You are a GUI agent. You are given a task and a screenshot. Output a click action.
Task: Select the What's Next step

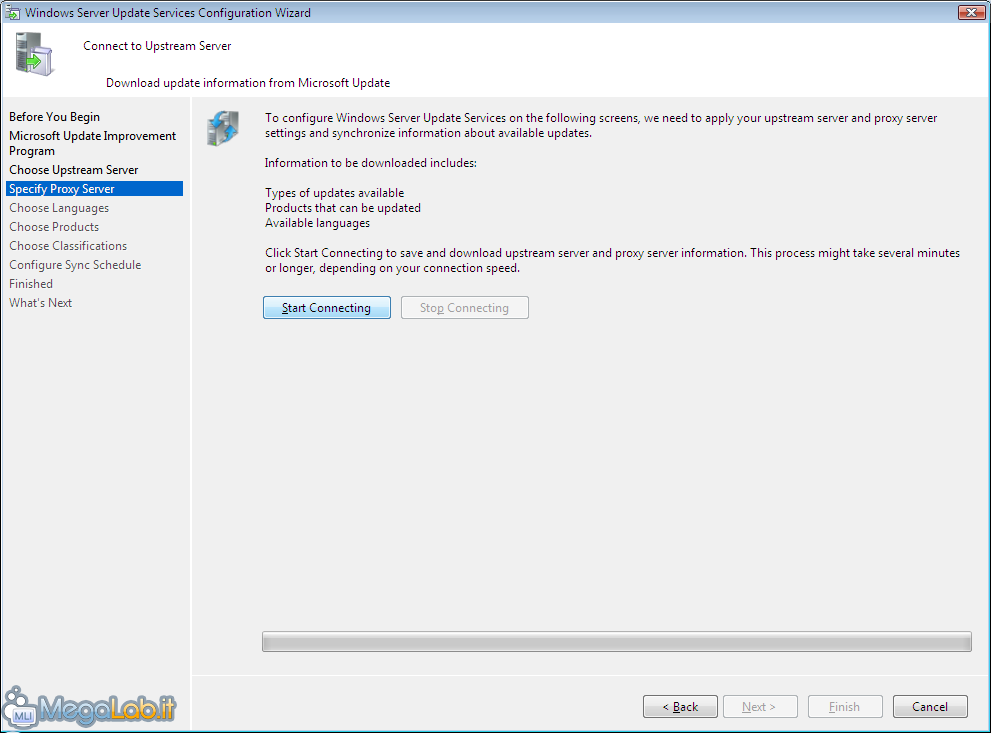click(40, 303)
